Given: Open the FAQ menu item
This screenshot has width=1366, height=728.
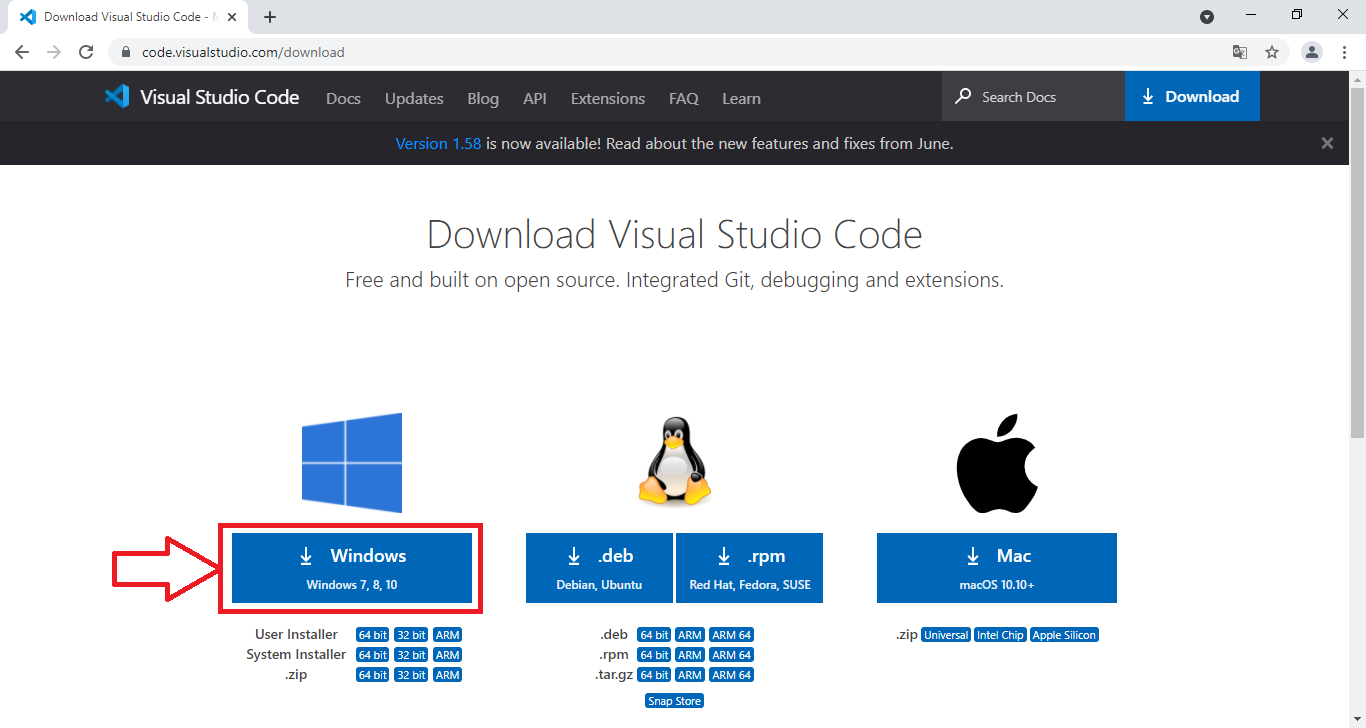Looking at the screenshot, I should point(684,98).
